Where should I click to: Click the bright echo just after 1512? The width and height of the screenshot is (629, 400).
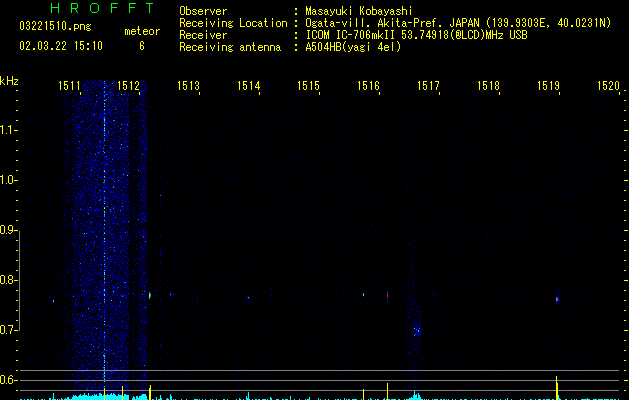tap(150, 295)
